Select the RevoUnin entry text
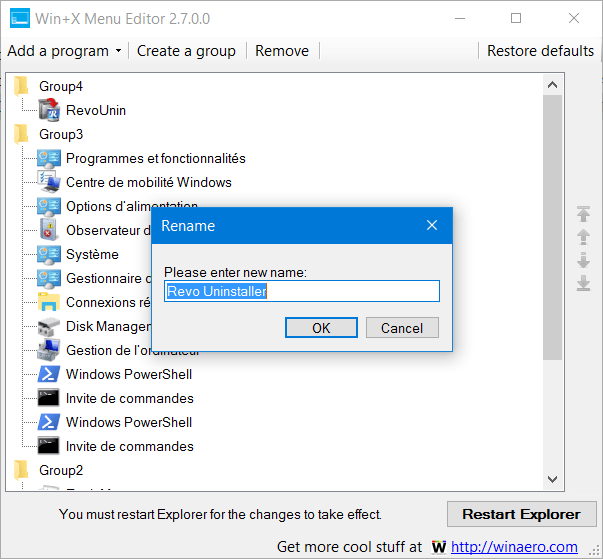Screen dimensions: 603x559 96,110
